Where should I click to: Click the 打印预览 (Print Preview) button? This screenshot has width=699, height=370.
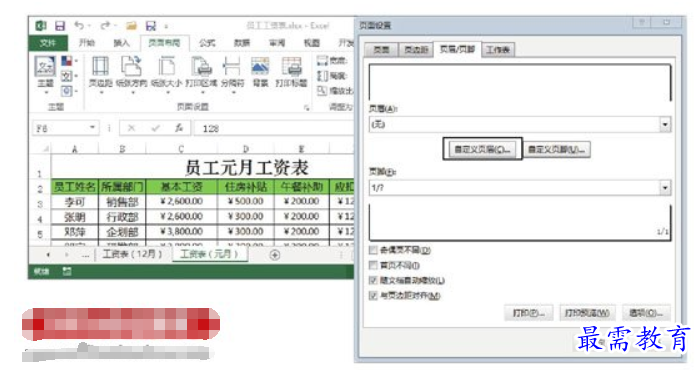(x=587, y=313)
